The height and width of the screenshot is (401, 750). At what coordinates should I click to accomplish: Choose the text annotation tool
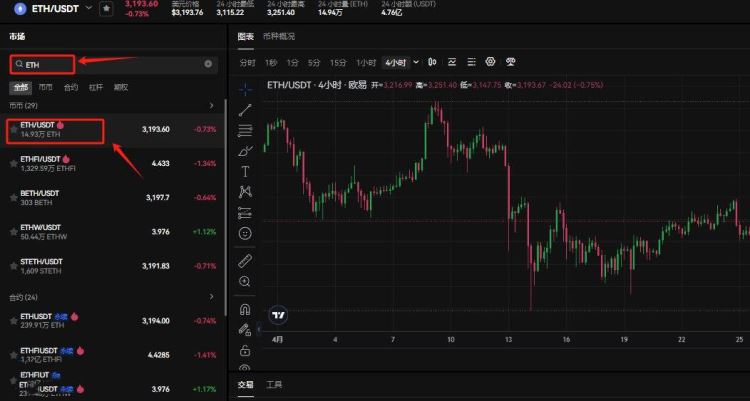point(246,171)
